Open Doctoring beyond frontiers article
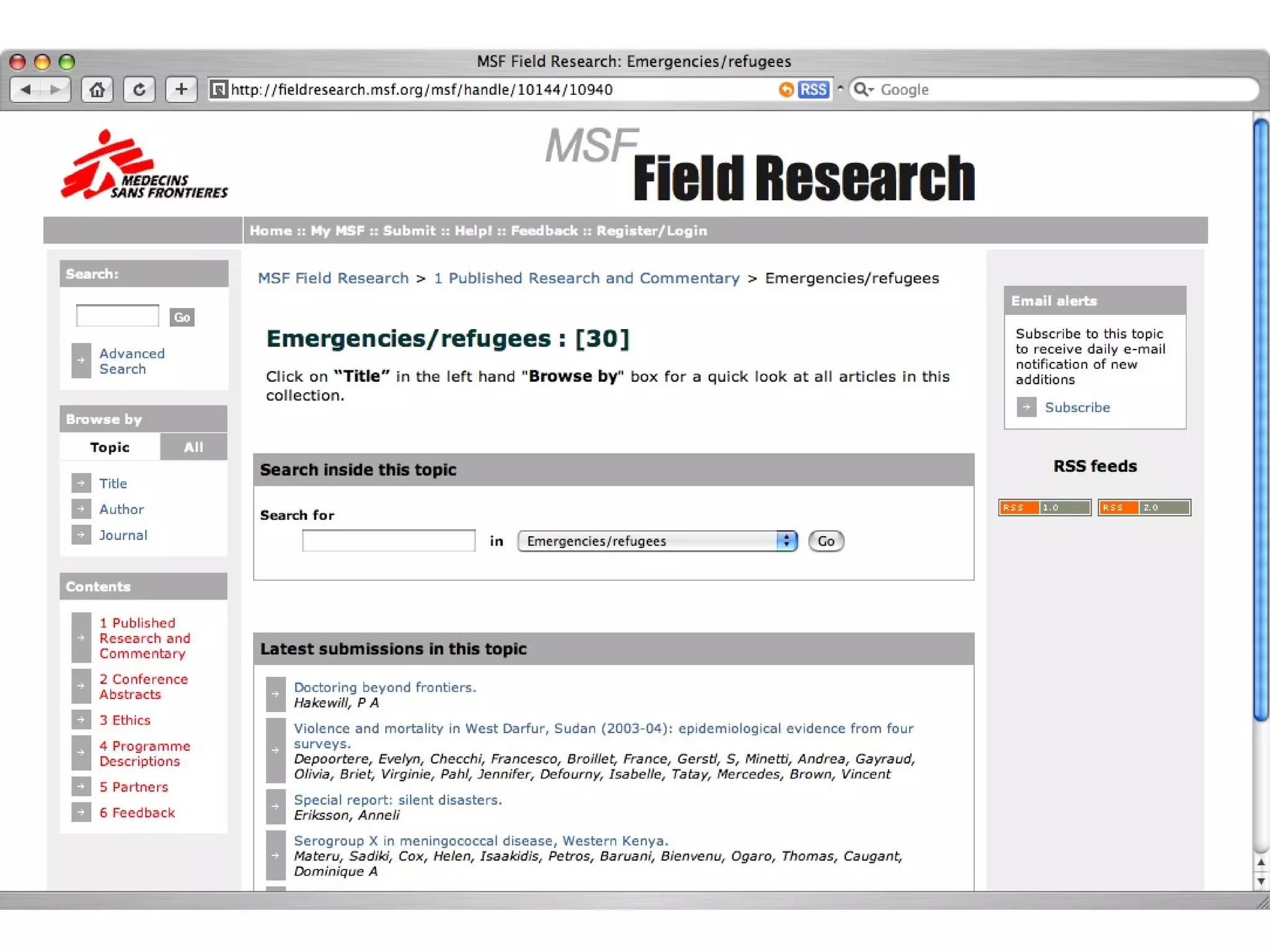Viewport: 1270px width, 952px height. pos(384,687)
